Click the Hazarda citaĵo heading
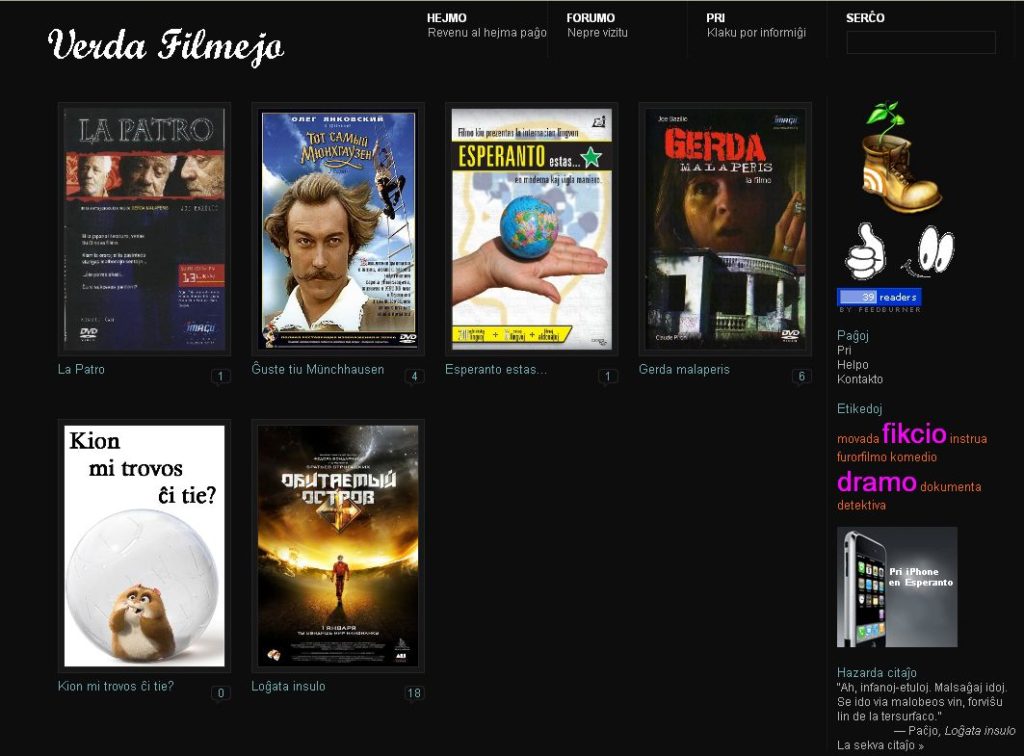The width and height of the screenshot is (1024, 756). click(x=876, y=672)
